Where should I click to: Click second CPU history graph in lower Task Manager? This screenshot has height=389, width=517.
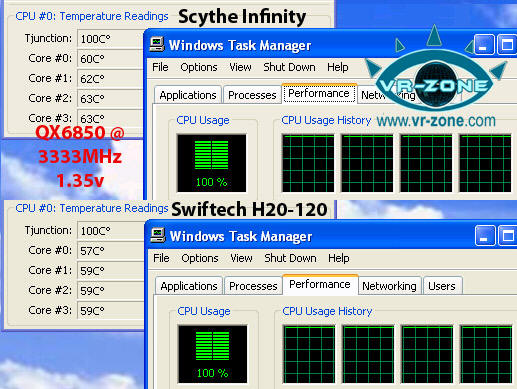[368, 354]
